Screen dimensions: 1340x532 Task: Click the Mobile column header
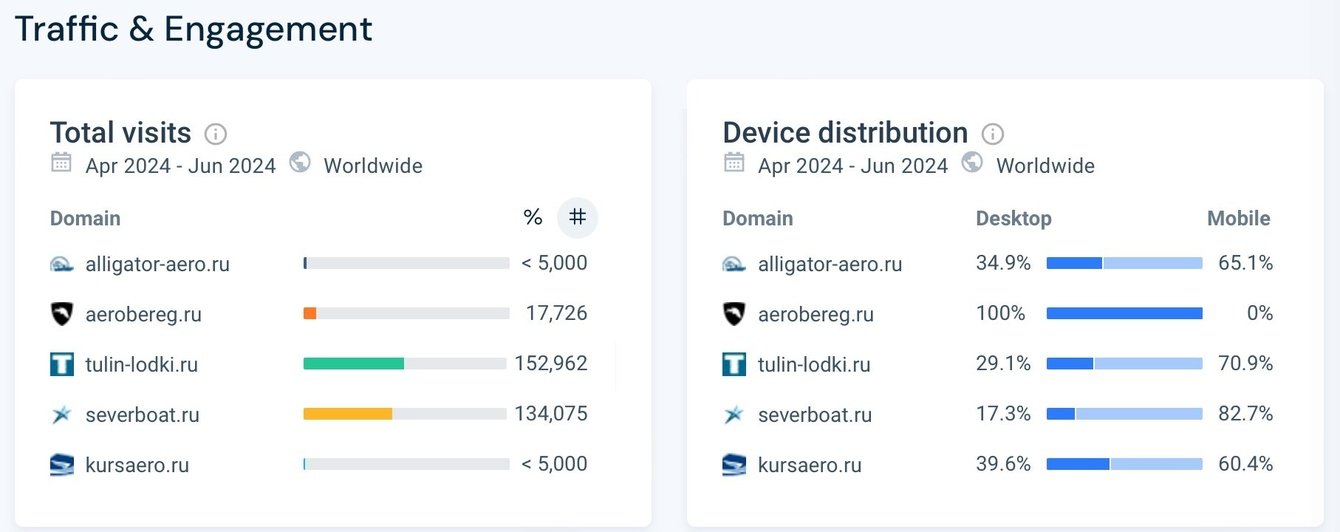click(x=1238, y=218)
